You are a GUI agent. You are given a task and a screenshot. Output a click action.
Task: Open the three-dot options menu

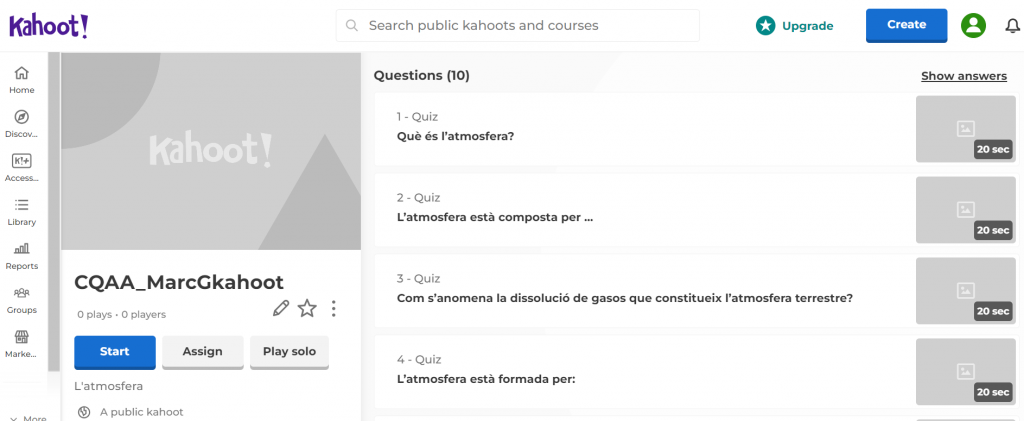[x=333, y=309]
